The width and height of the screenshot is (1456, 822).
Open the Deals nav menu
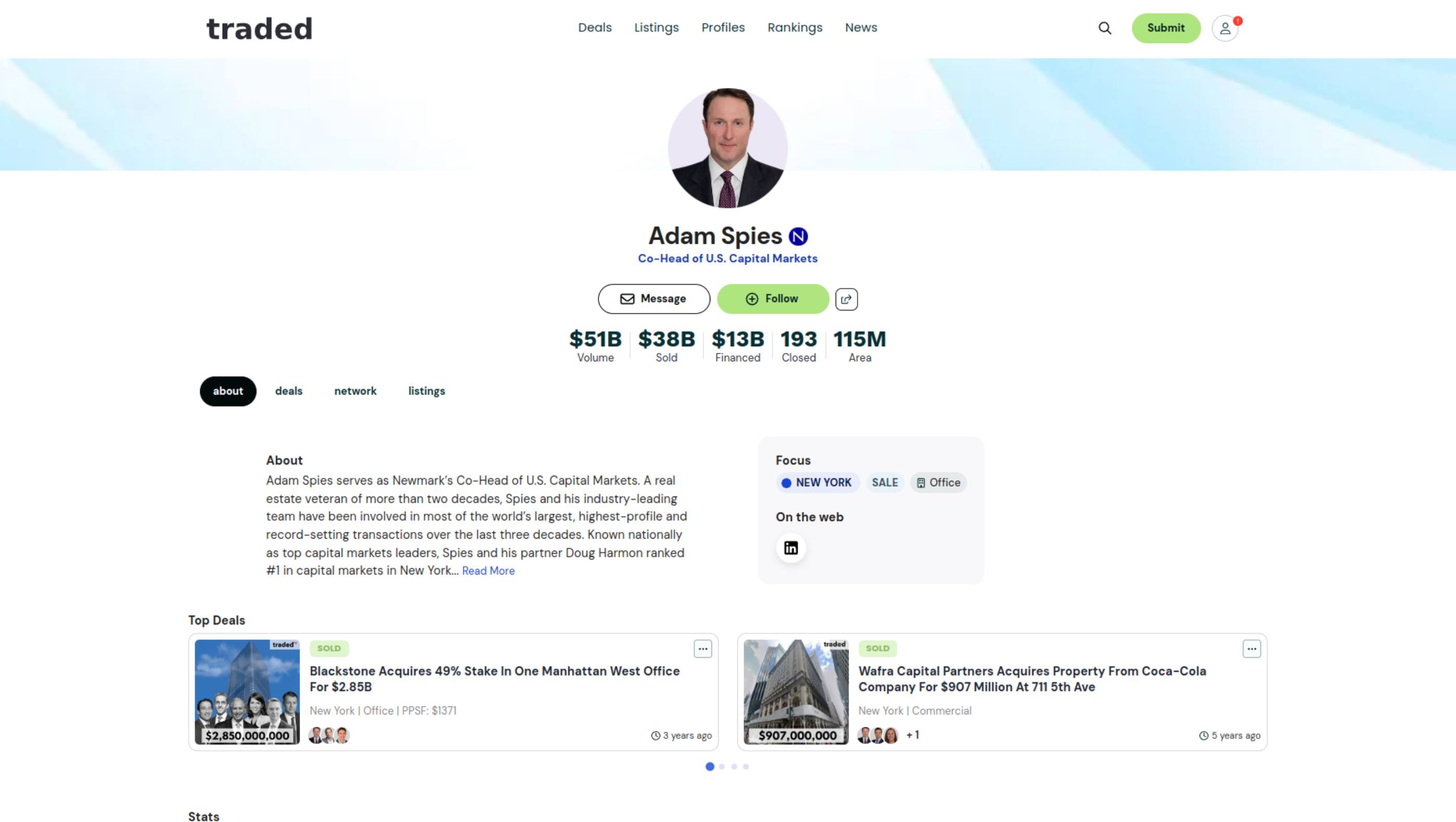coord(594,28)
